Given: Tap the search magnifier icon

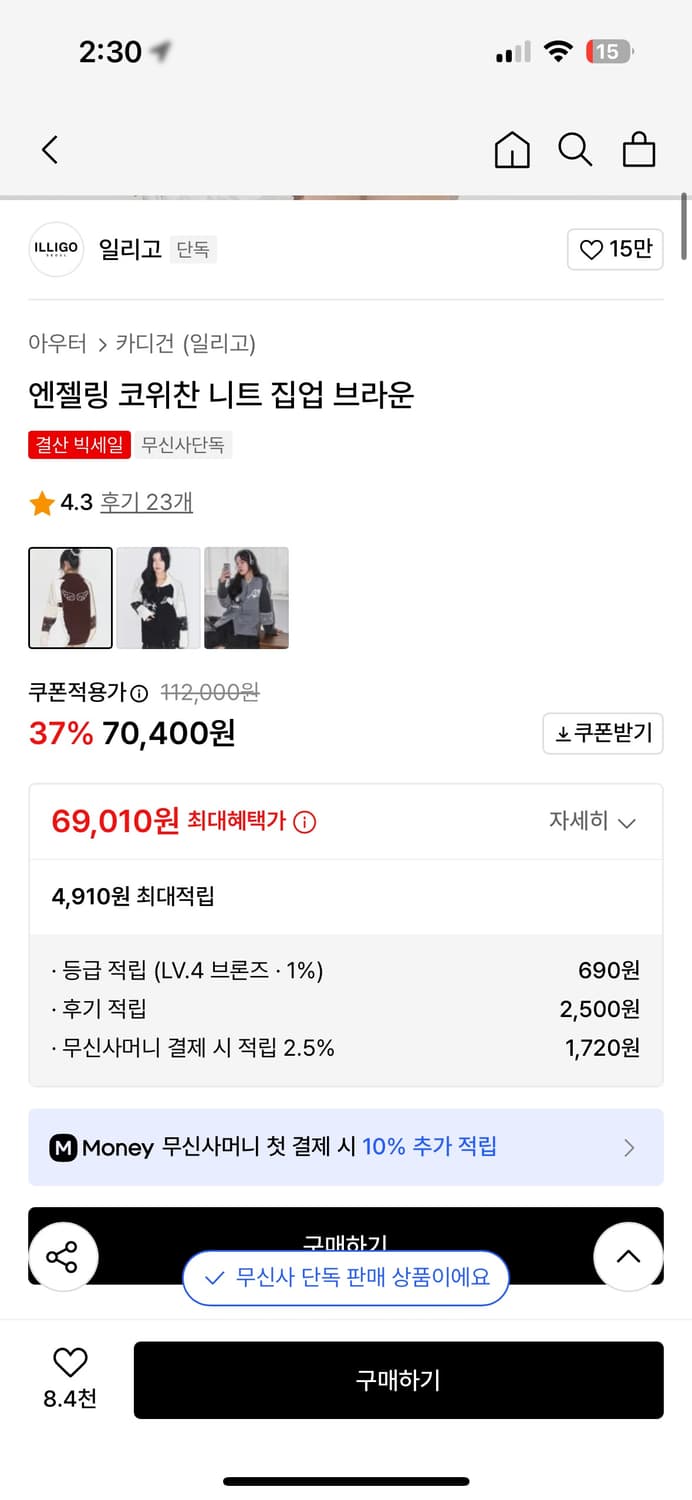Looking at the screenshot, I should point(575,149).
